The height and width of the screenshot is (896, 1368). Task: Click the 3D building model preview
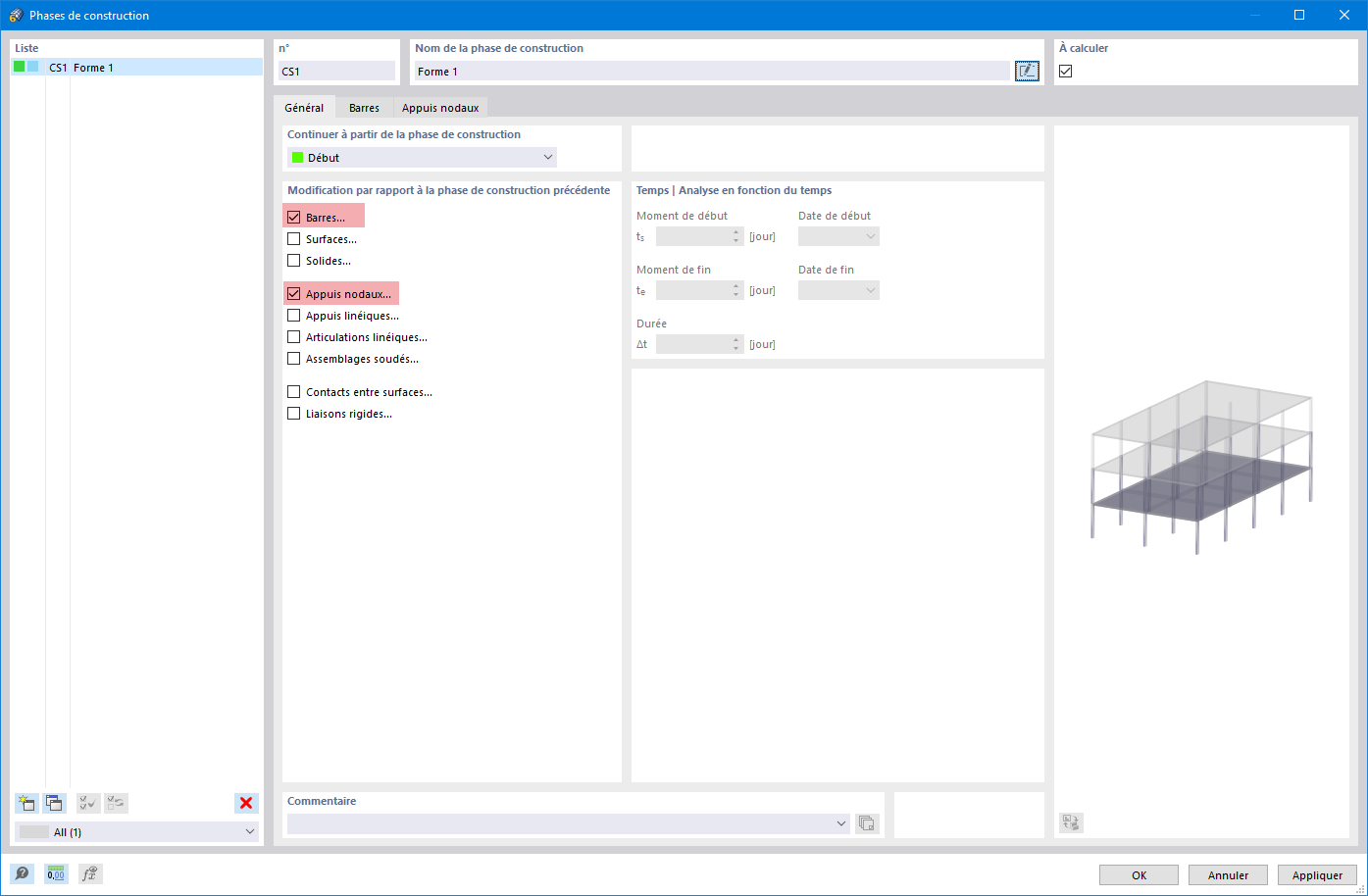pos(1201,467)
